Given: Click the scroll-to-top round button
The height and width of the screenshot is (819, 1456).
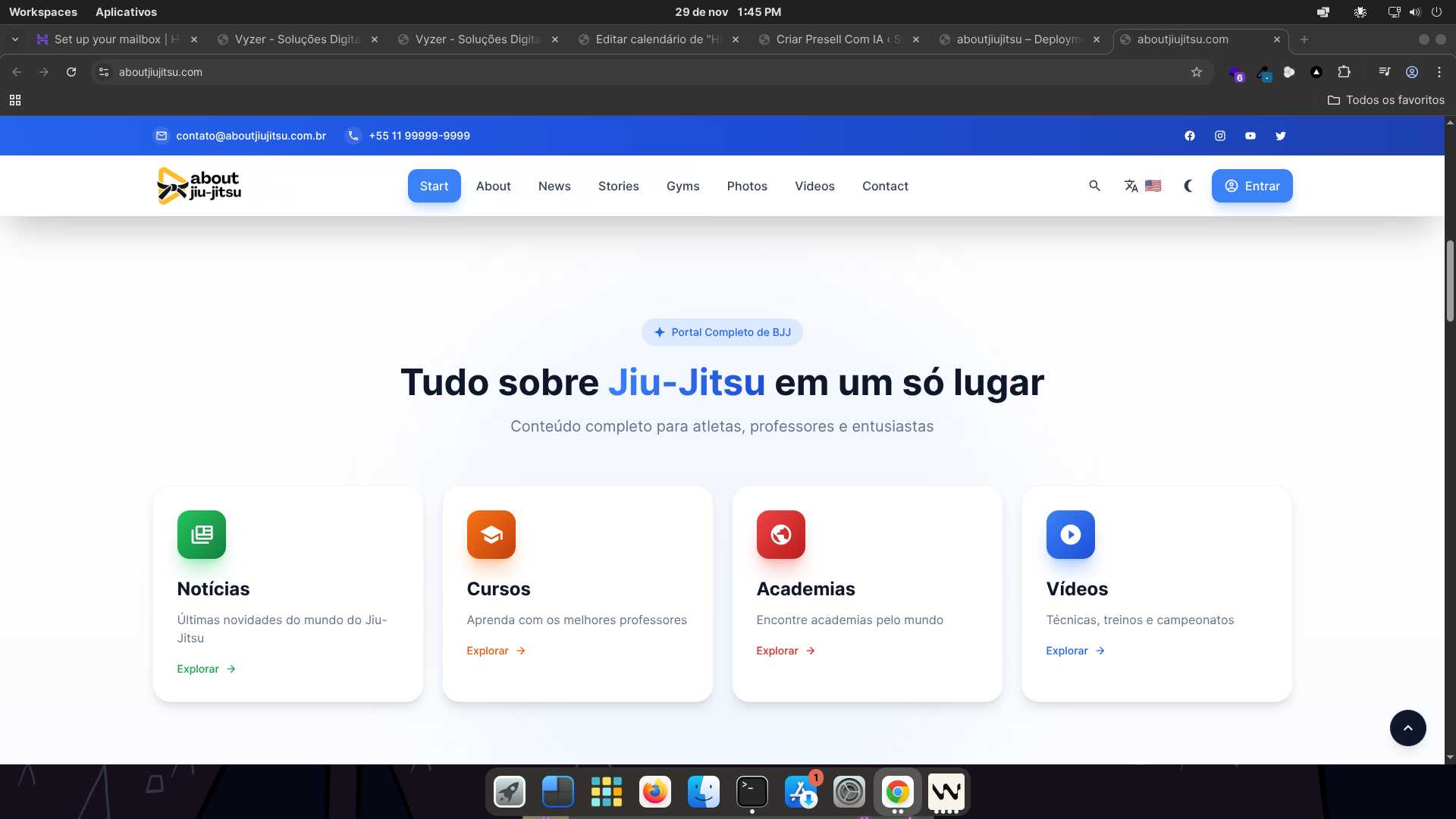Looking at the screenshot, I should tap(1407, 728).
